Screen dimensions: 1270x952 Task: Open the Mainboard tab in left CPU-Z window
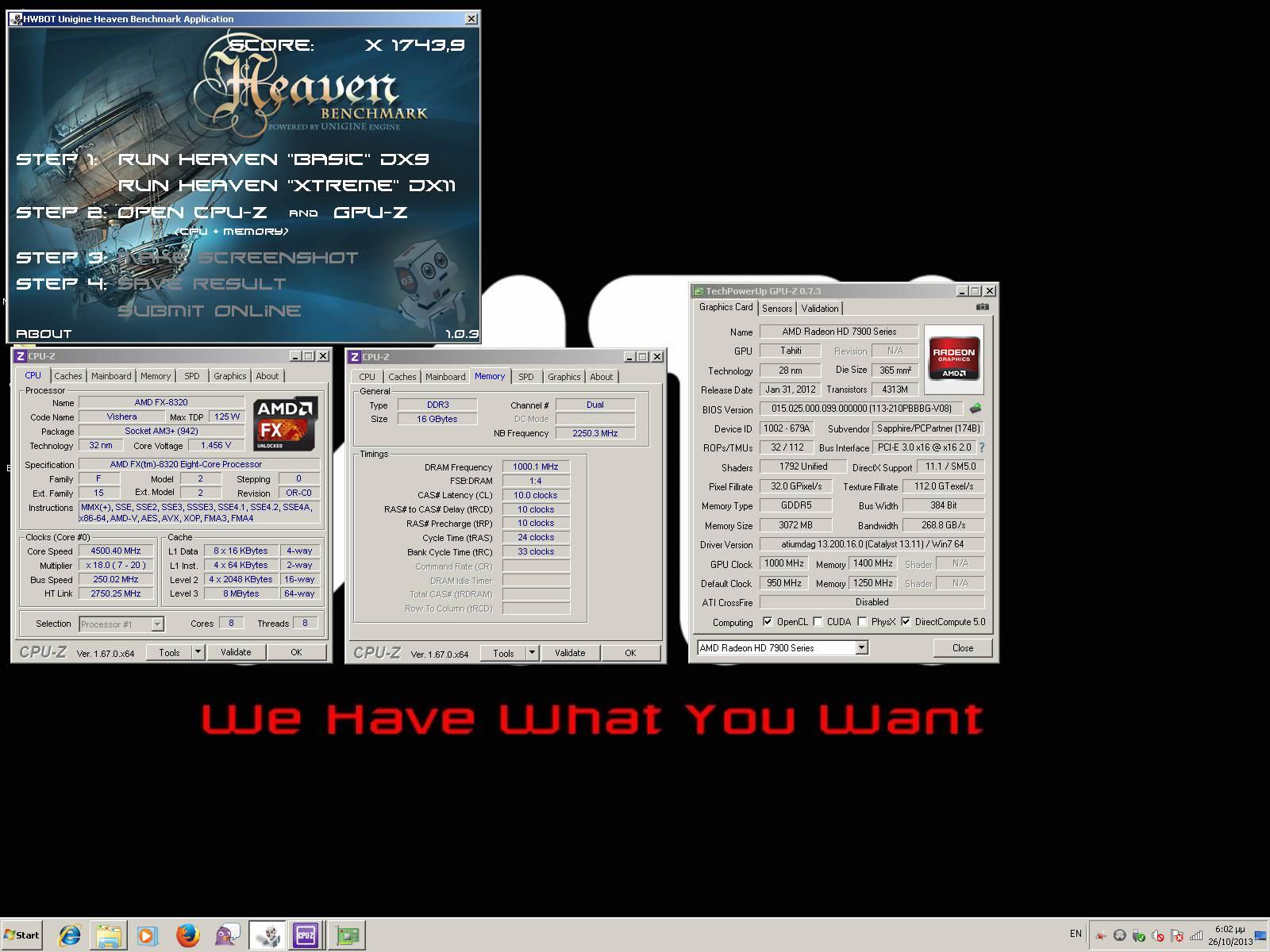[x=111, y=376]
